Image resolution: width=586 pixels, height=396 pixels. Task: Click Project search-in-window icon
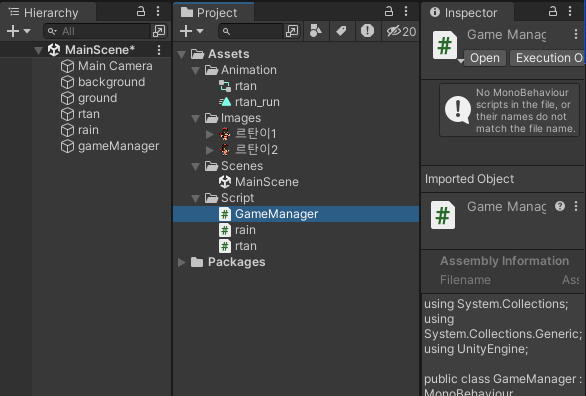pos(292,31)
